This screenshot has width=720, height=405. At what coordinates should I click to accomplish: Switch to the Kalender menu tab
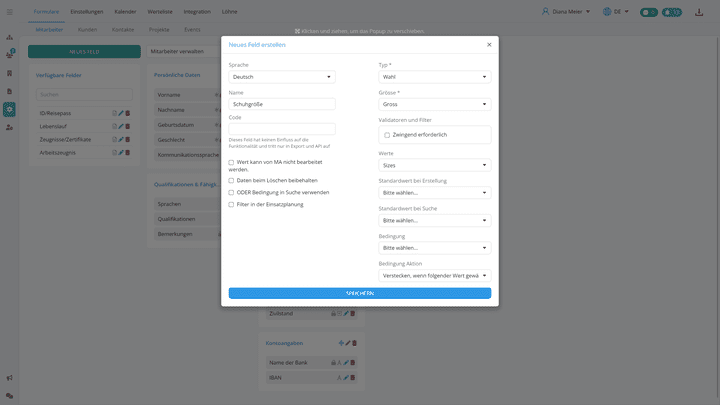click(125, 12)
